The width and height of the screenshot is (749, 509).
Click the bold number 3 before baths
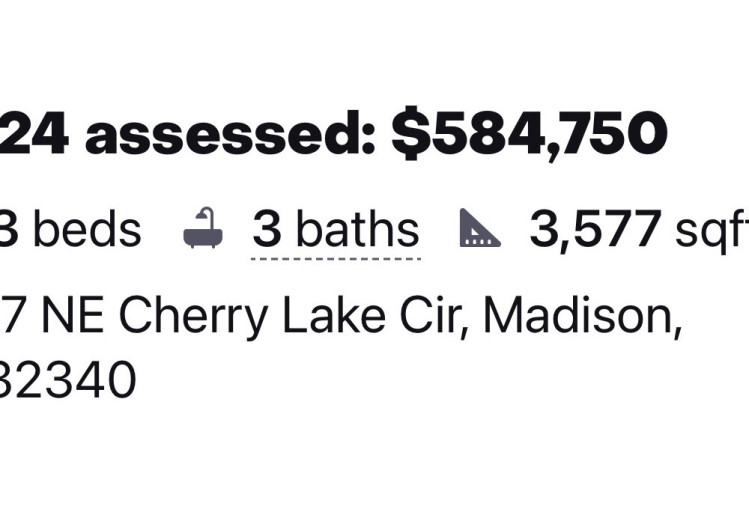tap(266, 231)
